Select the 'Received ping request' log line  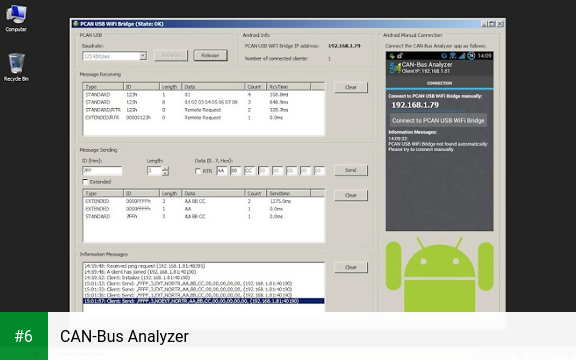(204, 266)
